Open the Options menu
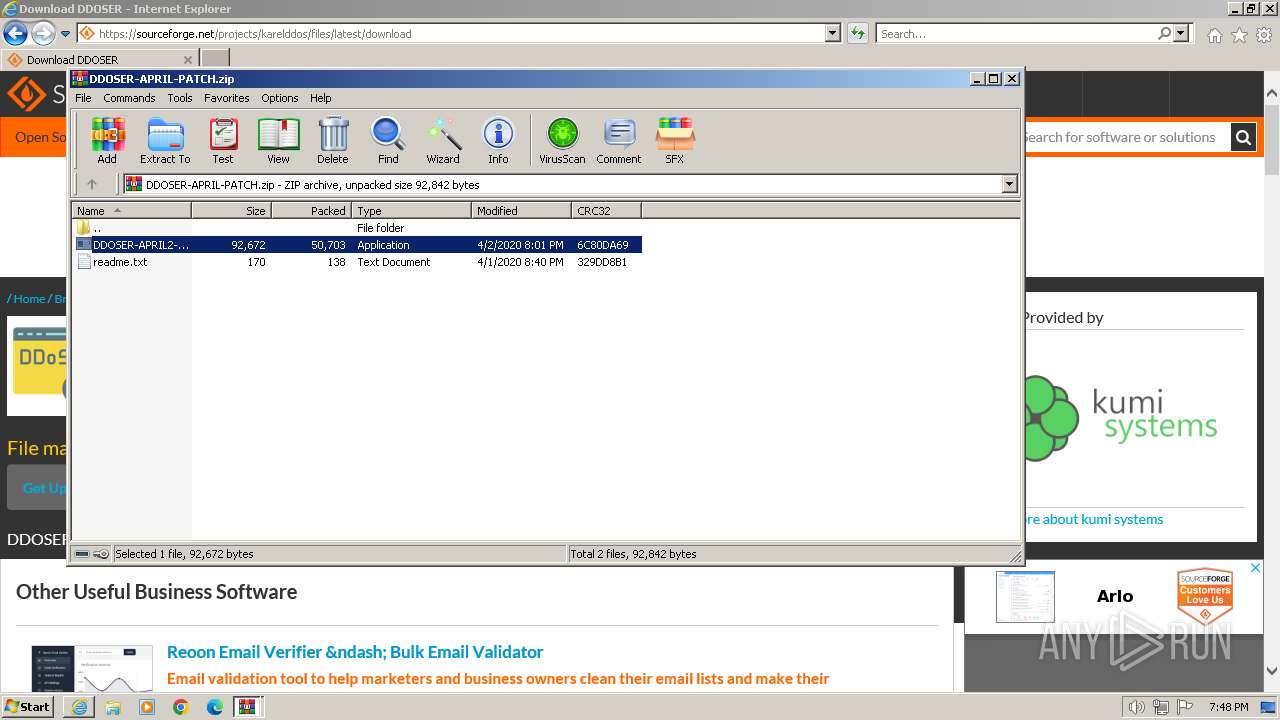This screenshot has width=1280, height=720. coord(280,98)
